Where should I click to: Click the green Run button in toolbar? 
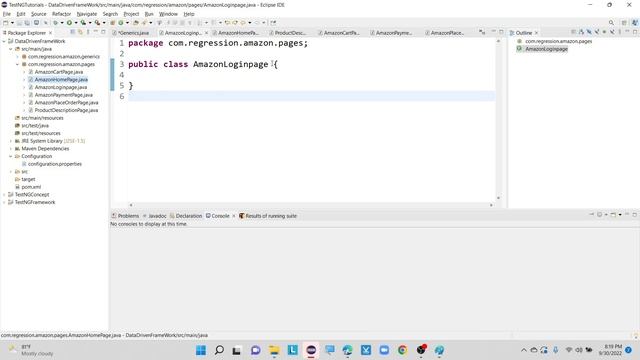click(69, 23)
